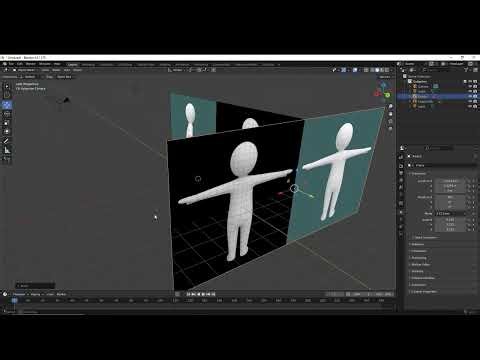This screenshot has height=360, width=480.
Task: Open the File menu
Action: click(11, 64)
